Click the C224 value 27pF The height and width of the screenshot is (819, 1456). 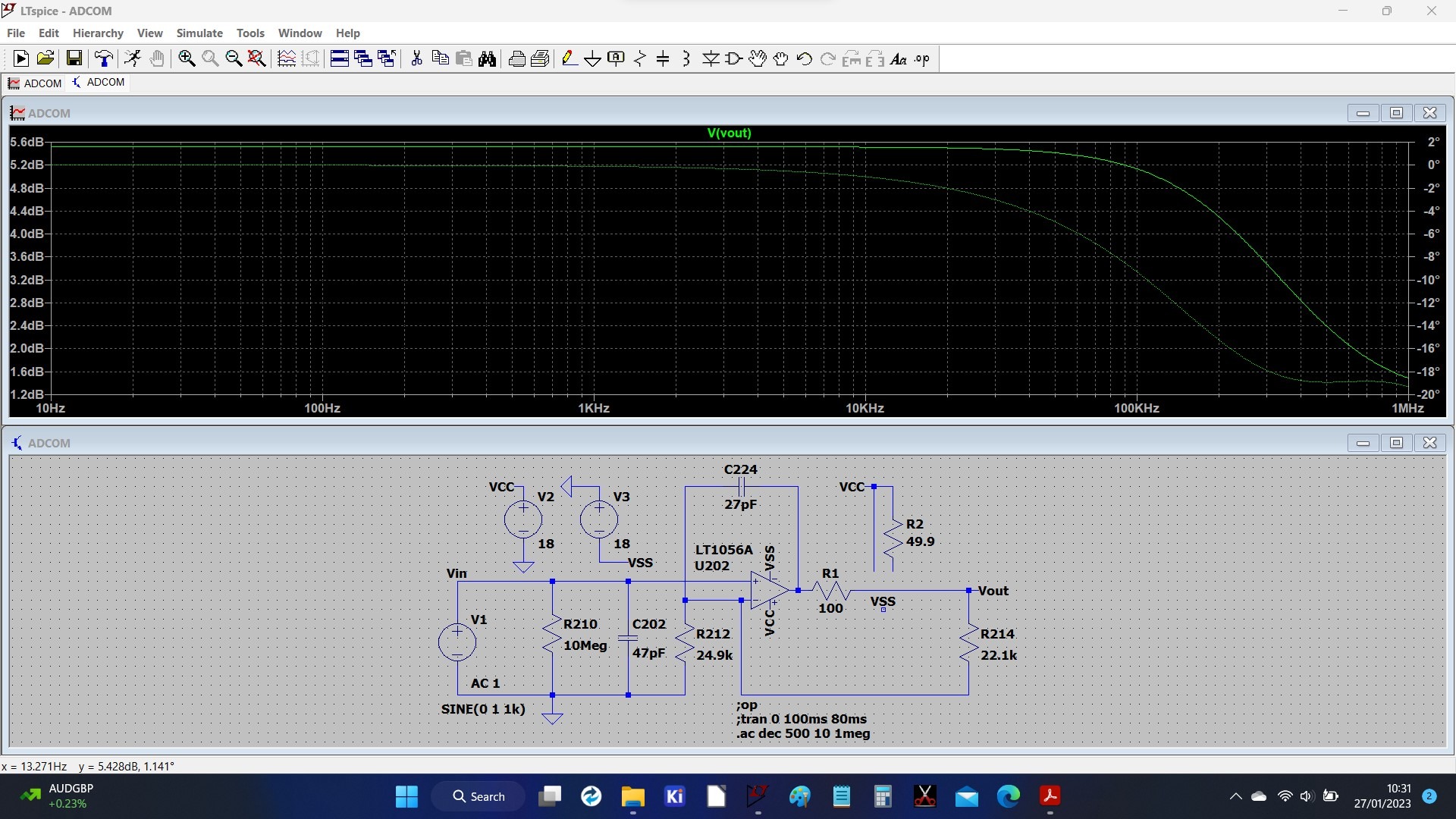coord(740,504)
